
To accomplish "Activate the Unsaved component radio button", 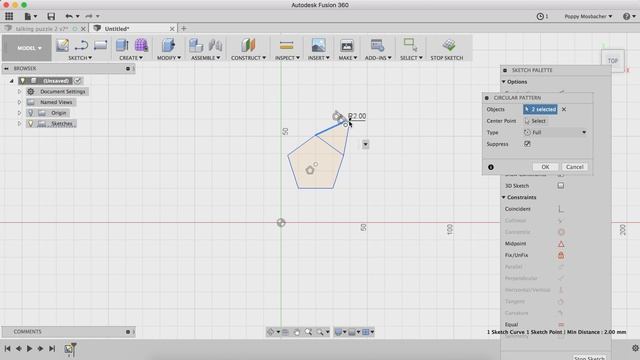I will (78, 81).
